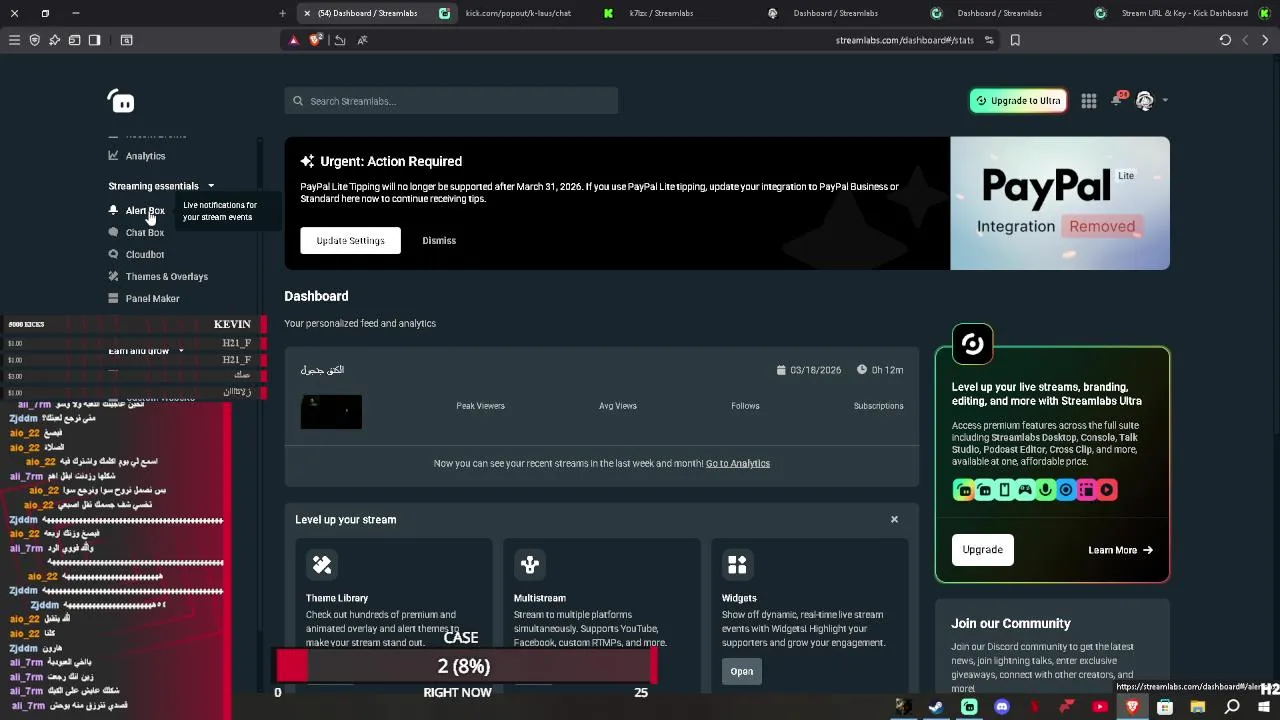The height and width of the screenshot is (720, 1280).
Task: Click the Peak Viewers label
Action: 480,406
